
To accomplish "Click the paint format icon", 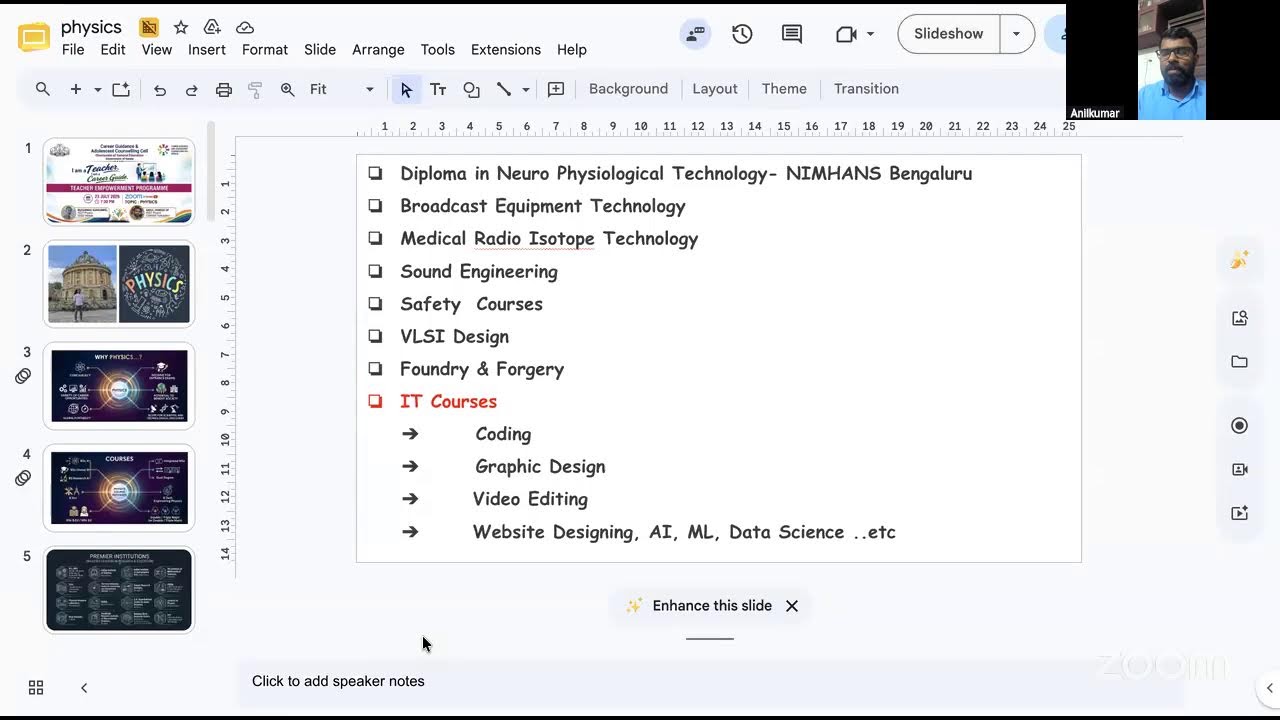I will [255, 89].
